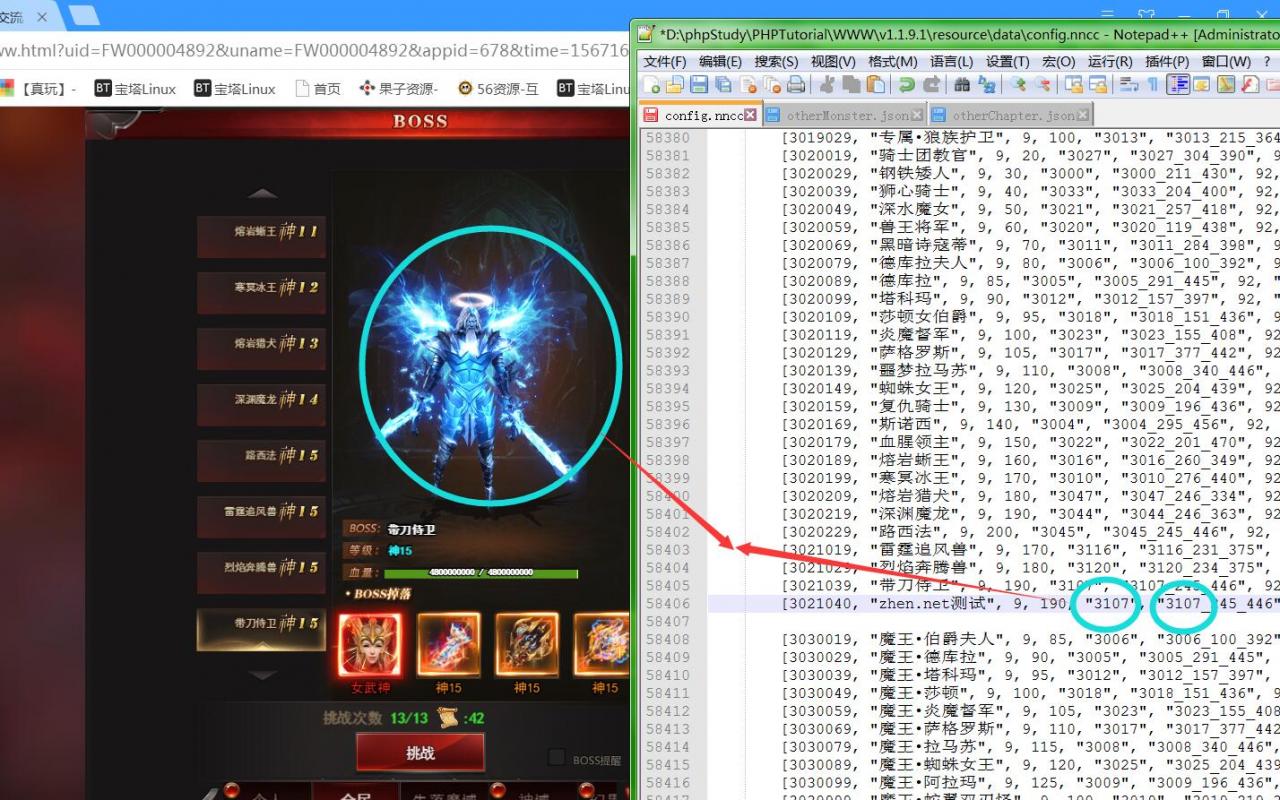The height and width of the screenshot is (800, 1280).
Task: Click the red 挑战 button
Action: click(x=420, y=753)
